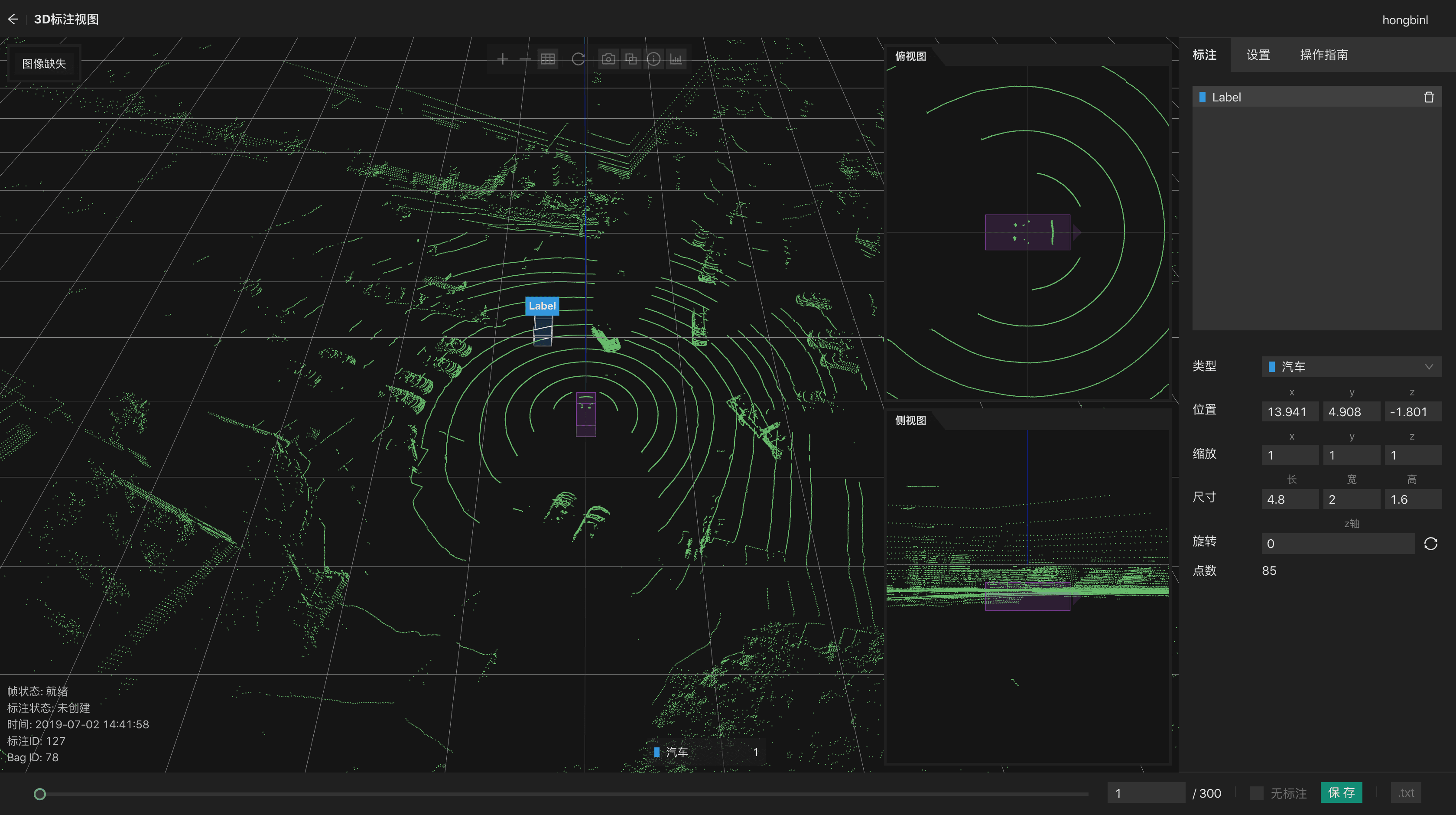Delete the Label annotation with trash icon
Image resolution: width=1456 pixels, height=815 pixels.
[x=1429, y=97]
